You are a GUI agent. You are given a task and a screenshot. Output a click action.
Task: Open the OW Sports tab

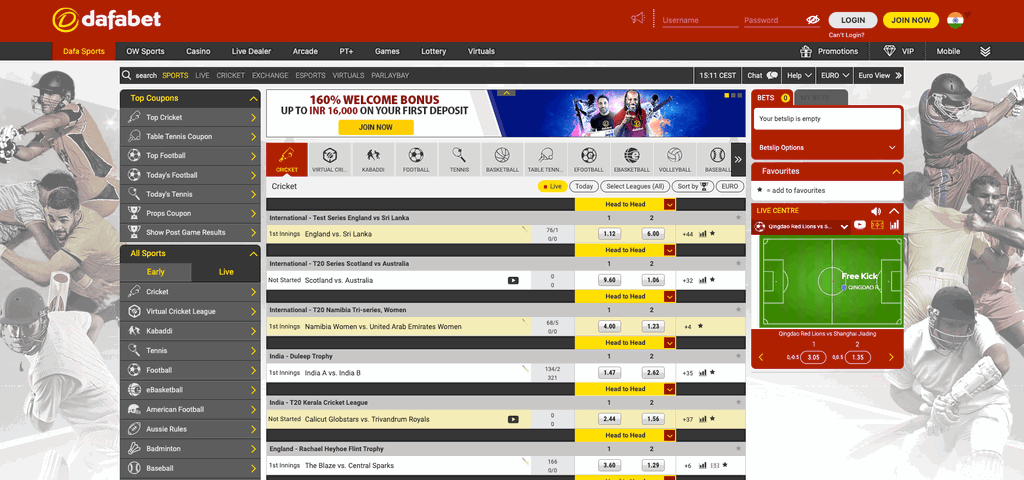tap(146, 51)
